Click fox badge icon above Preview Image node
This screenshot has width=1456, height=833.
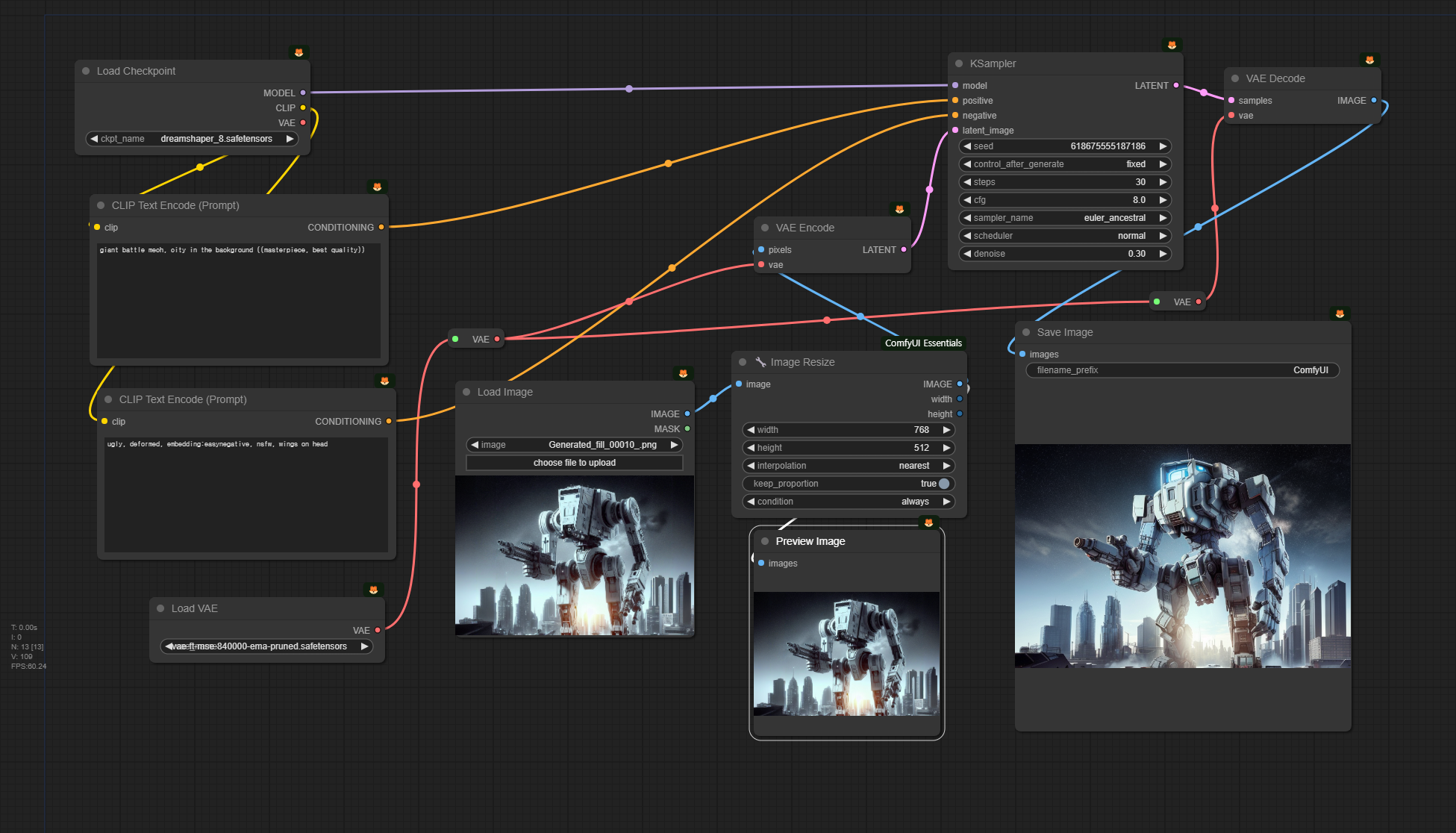(928, 522)
